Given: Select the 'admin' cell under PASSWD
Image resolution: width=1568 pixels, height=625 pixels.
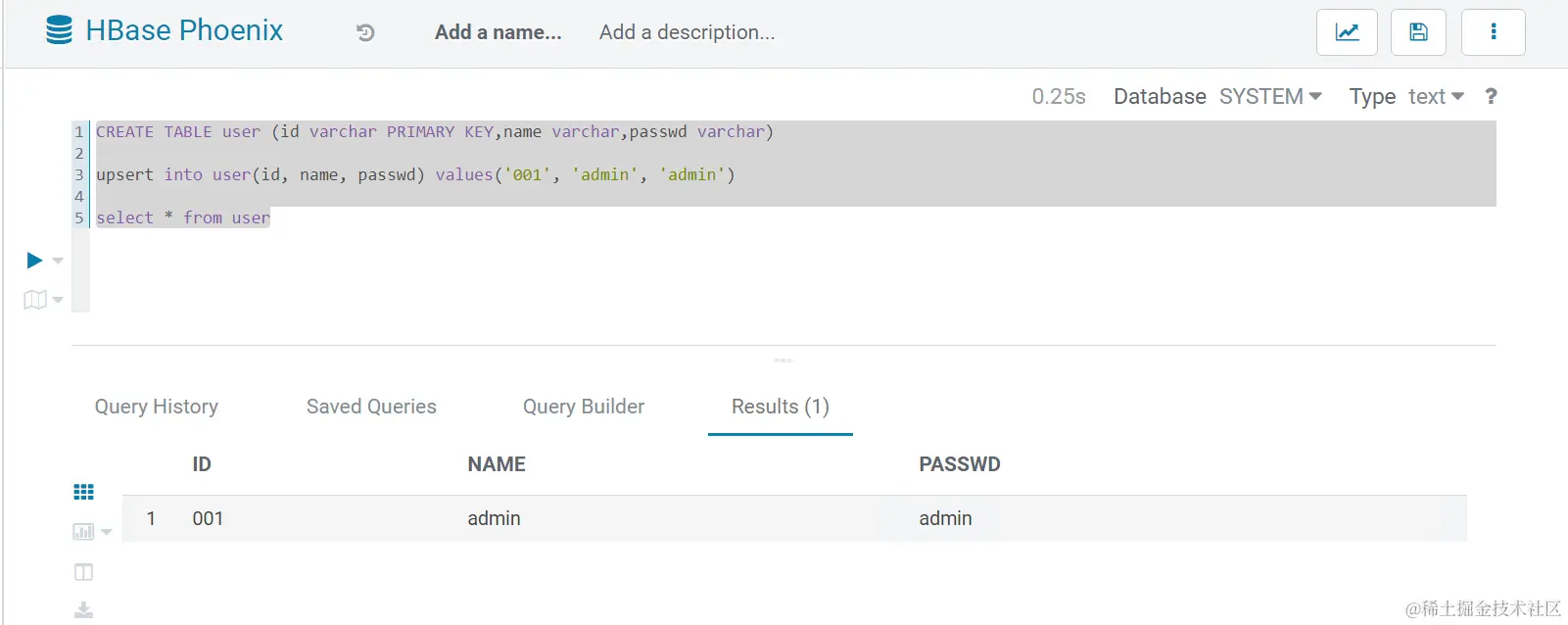Looking at the screenshot, I should coord(945,518).
